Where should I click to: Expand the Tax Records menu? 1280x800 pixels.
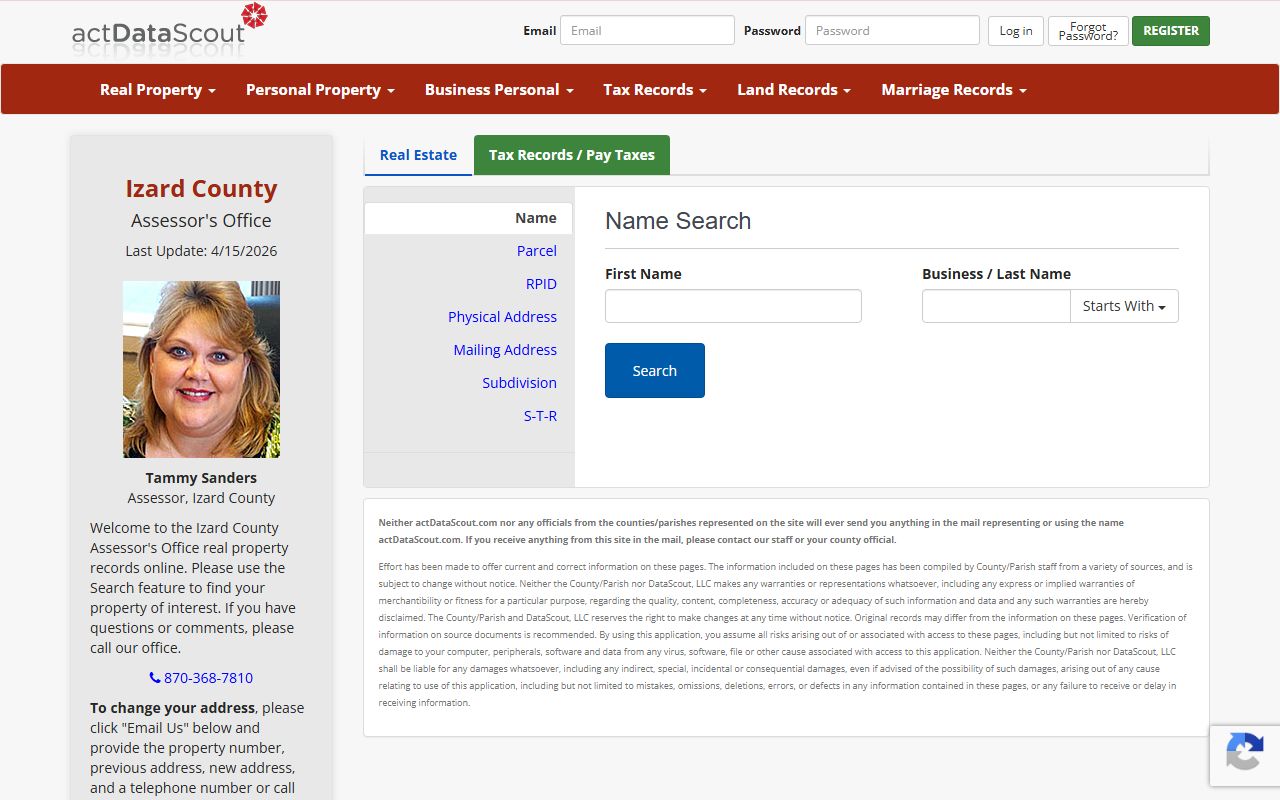tap(655, 89)
